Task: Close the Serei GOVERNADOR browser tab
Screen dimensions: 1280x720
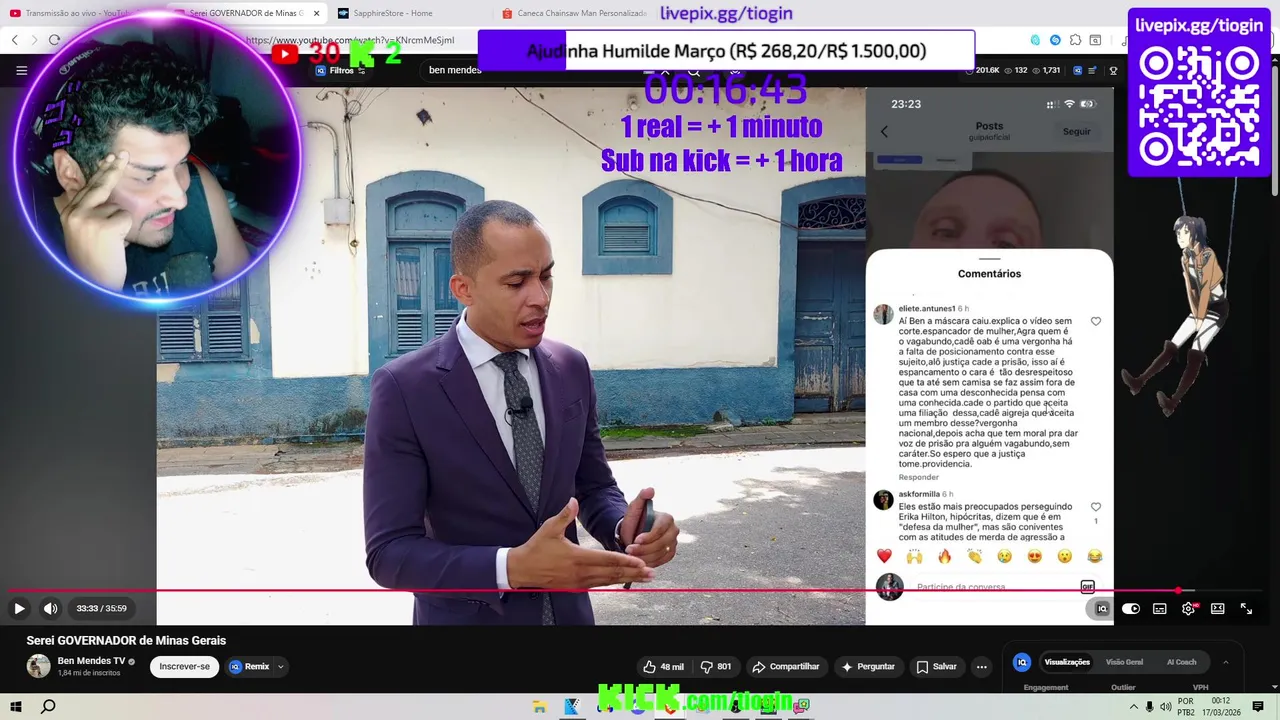Action: [x=317, y=13]
